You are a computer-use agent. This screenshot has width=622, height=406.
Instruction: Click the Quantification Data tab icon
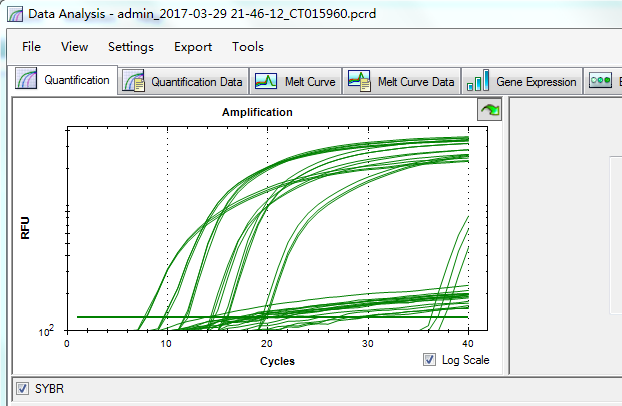pyautogui.click(x=133, y=81)
